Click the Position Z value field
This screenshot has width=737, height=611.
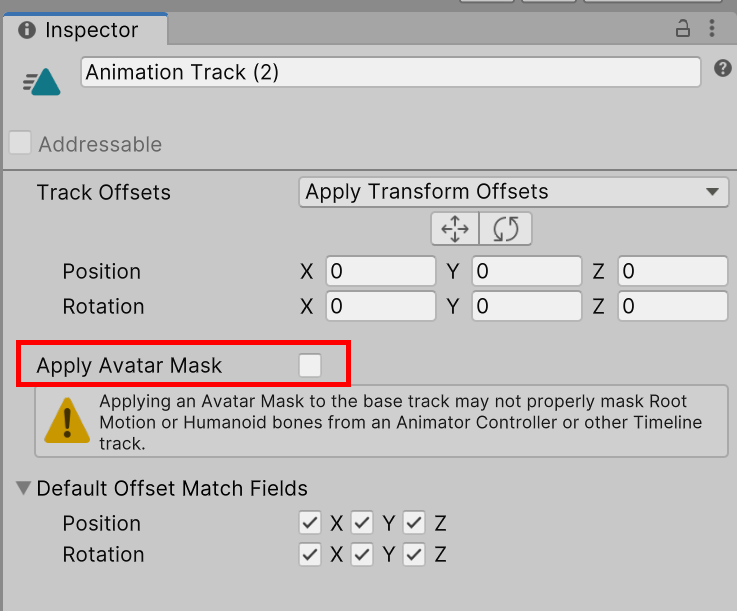tap(672, 271)
